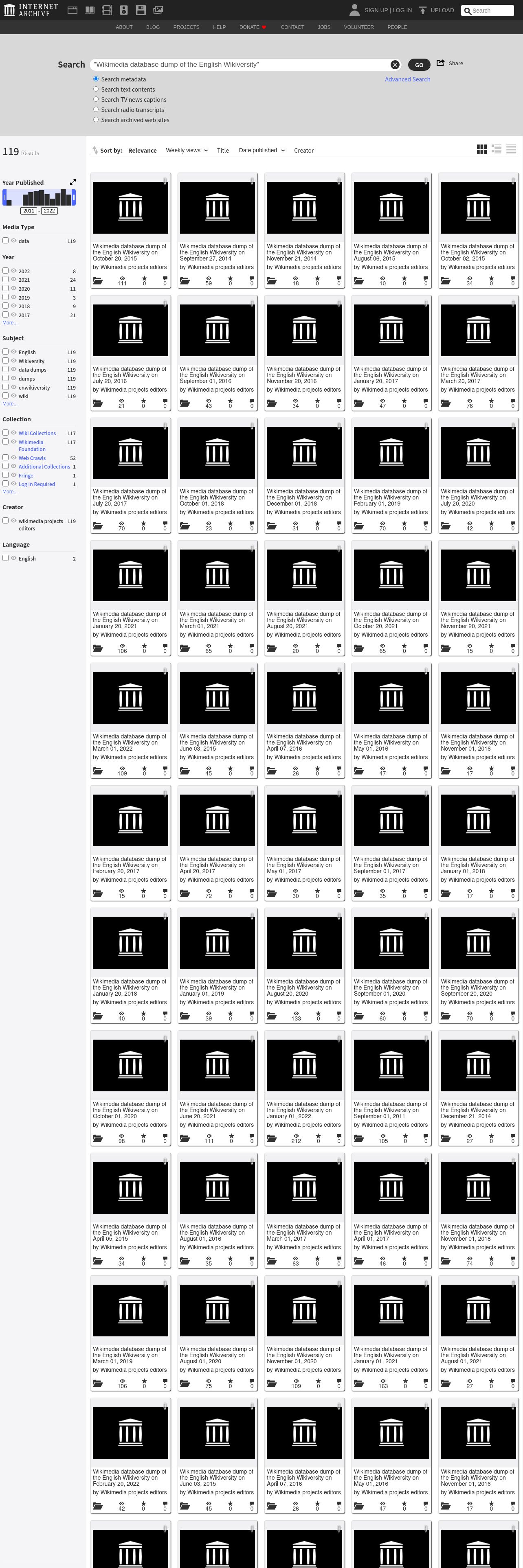Click views eye icon on November 21, 2014 item
Image resolution: width=523 pixels, height=1568 pixels.
pos(295,279)
